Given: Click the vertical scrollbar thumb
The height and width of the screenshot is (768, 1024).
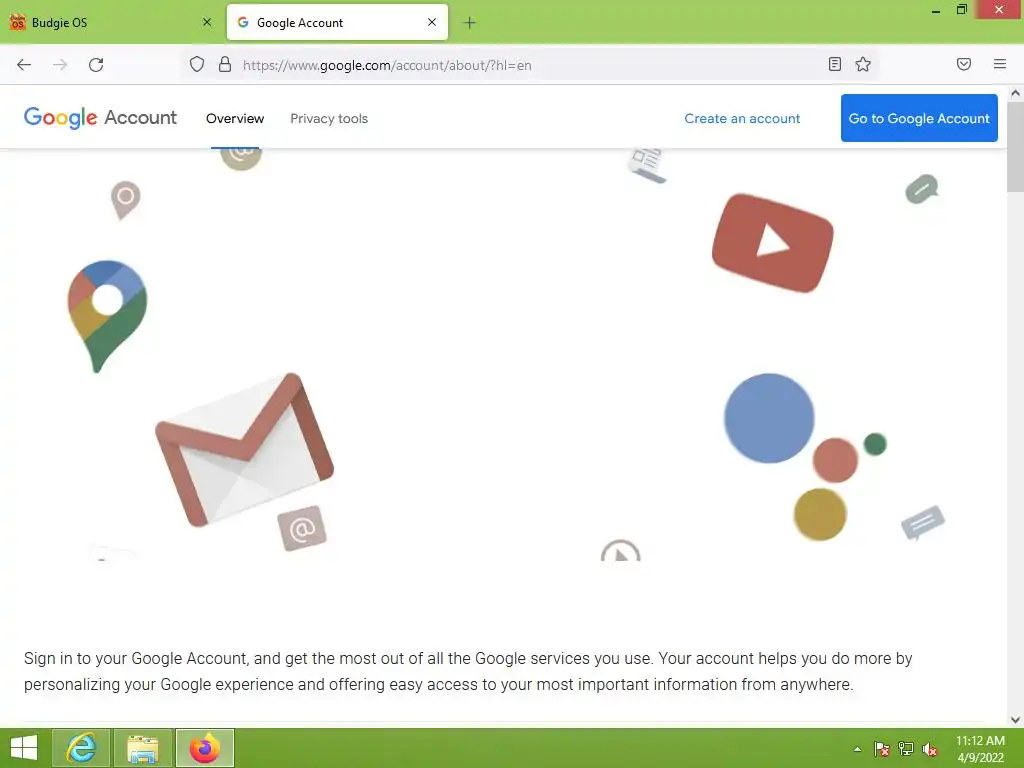Looking at the screenshot, I should coord(1016,147).
